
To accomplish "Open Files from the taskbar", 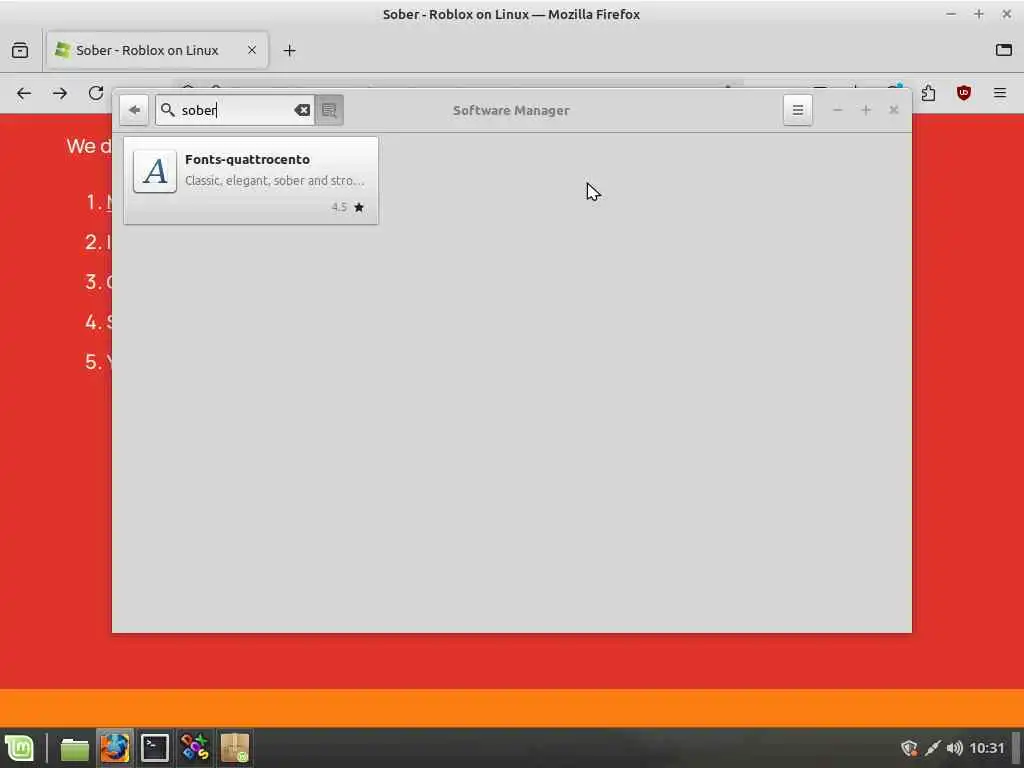I will pos(74,748).
